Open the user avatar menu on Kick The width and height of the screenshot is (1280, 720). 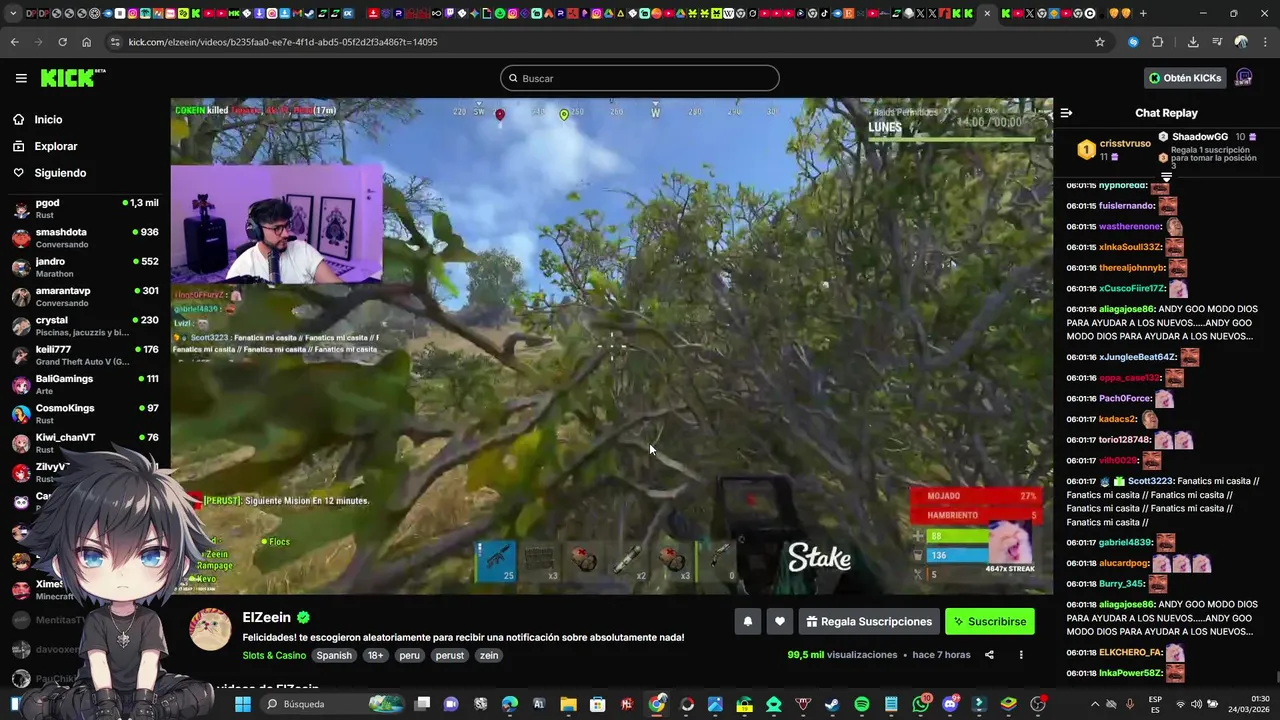1244,78
